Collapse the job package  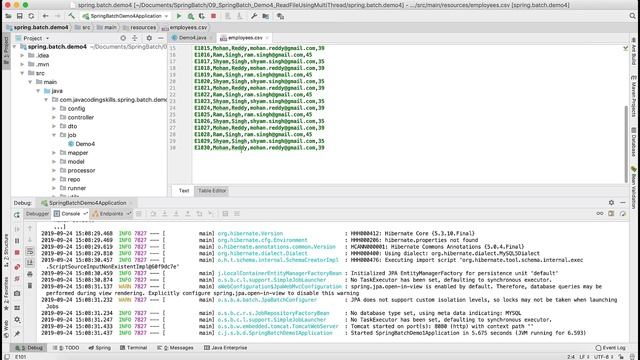click(54, 135)
